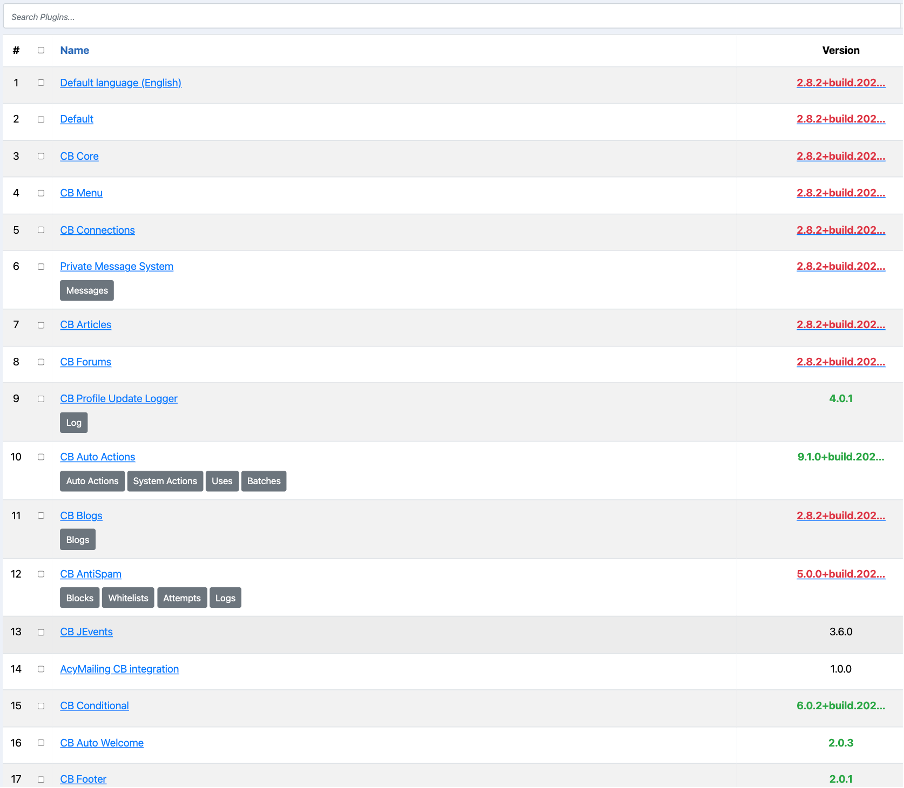Click the Whitelists button
Image resolution: width=904 pixels, height=788 pixels.
click(x=128, y=598)
